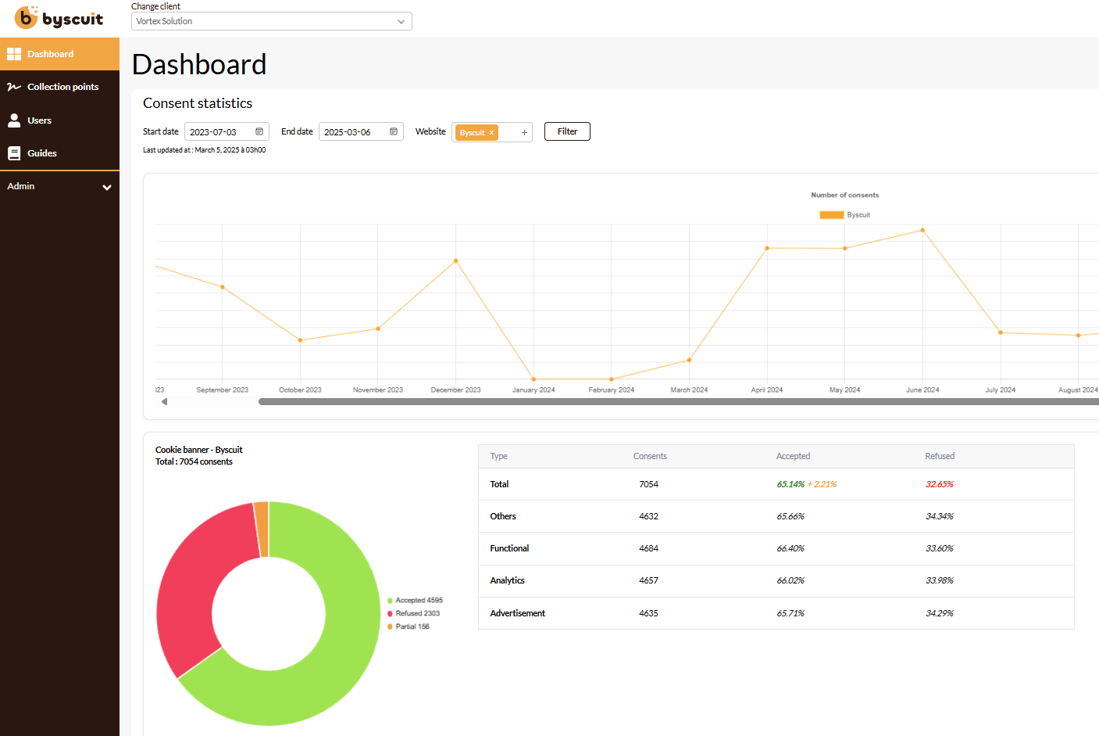Viewport: 1099px width, 736px height.
Task: Click the Byscuit logo
Action: click(59, 18)
